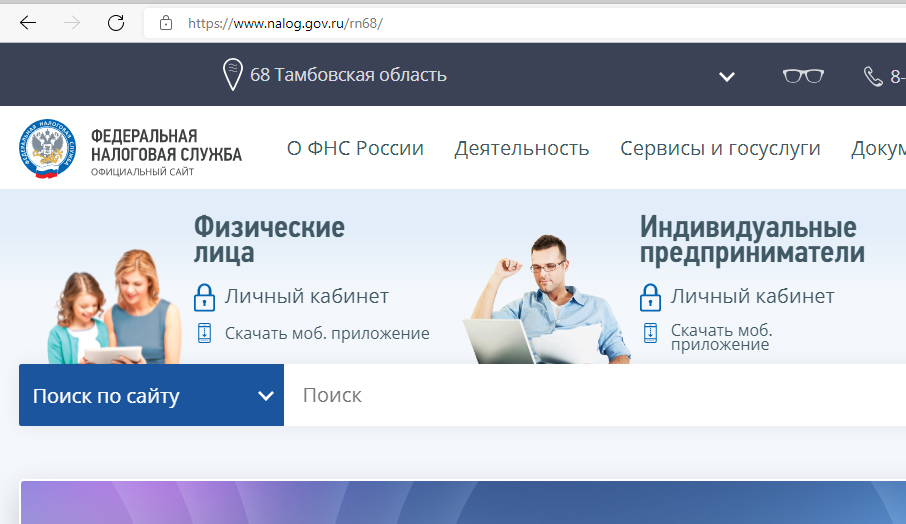The image size is (906, 524).
Task: Expand the 'Поиск по сайту' search scope dropdown
Action: point(151,395)
